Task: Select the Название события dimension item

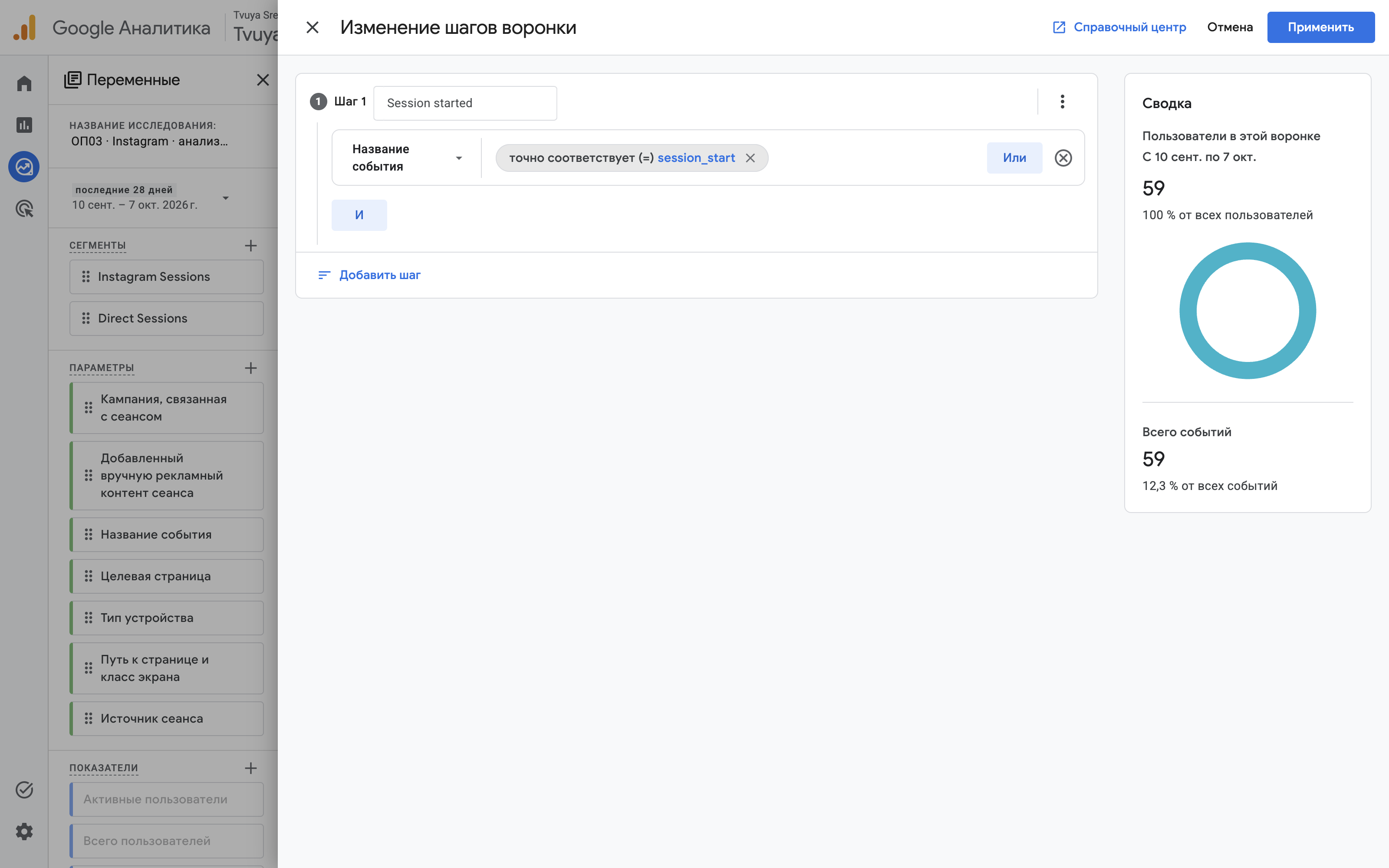Action: click(166, 534)
